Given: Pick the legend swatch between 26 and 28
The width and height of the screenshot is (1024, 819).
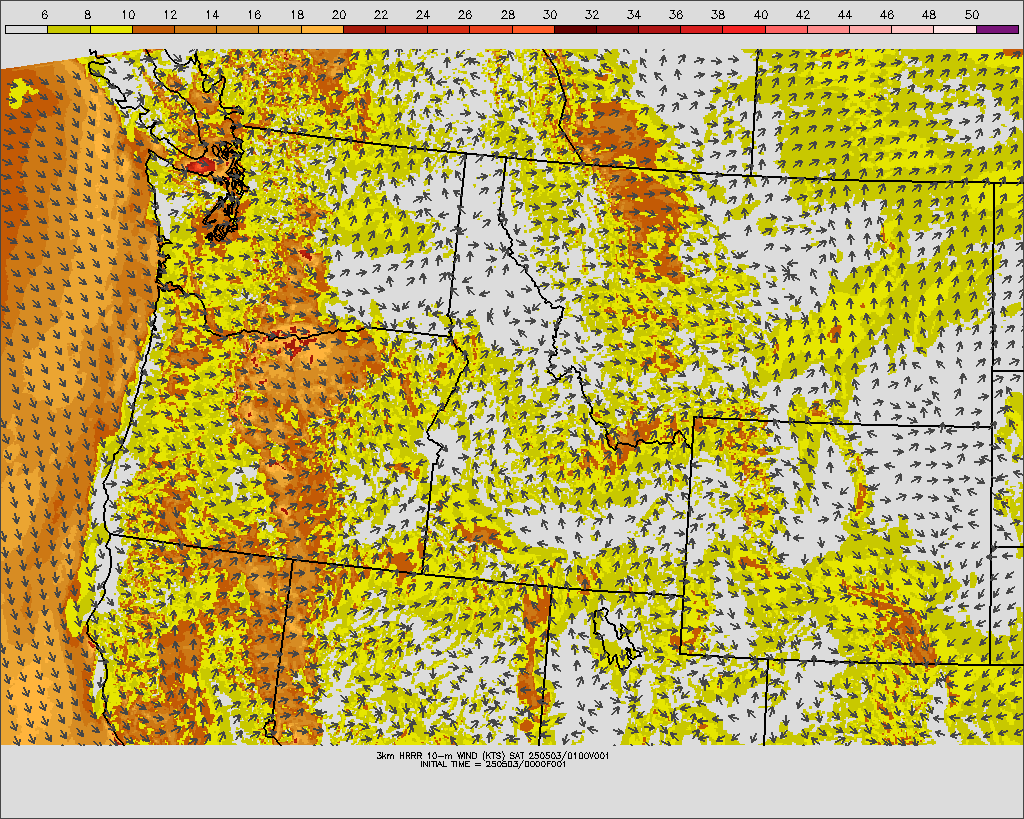Looking at the screenshot, I should (491, 29).
